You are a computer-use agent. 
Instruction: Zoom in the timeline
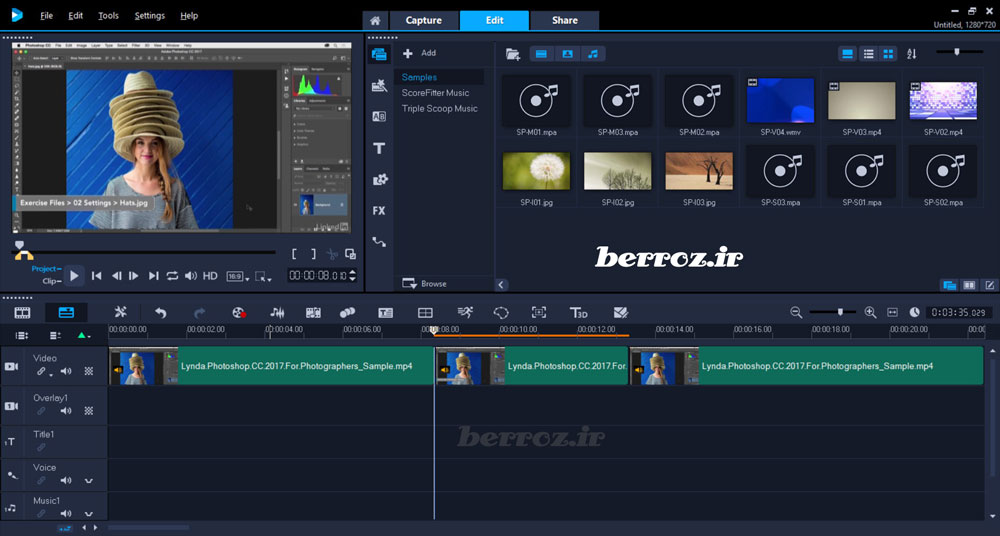(870, 312)
